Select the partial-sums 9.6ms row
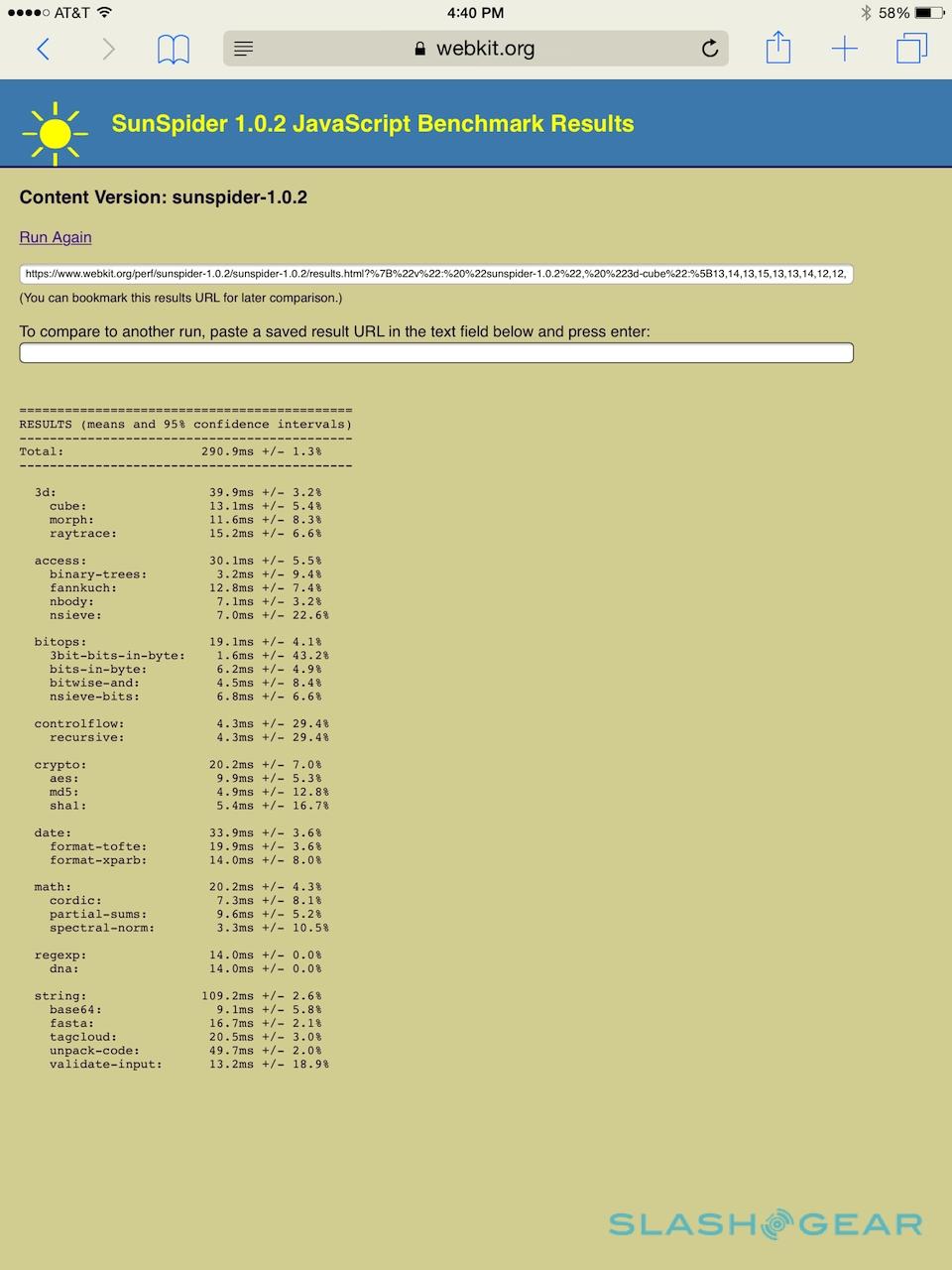Viewport: 952px width, 1270px height. (x=185, y=915)
